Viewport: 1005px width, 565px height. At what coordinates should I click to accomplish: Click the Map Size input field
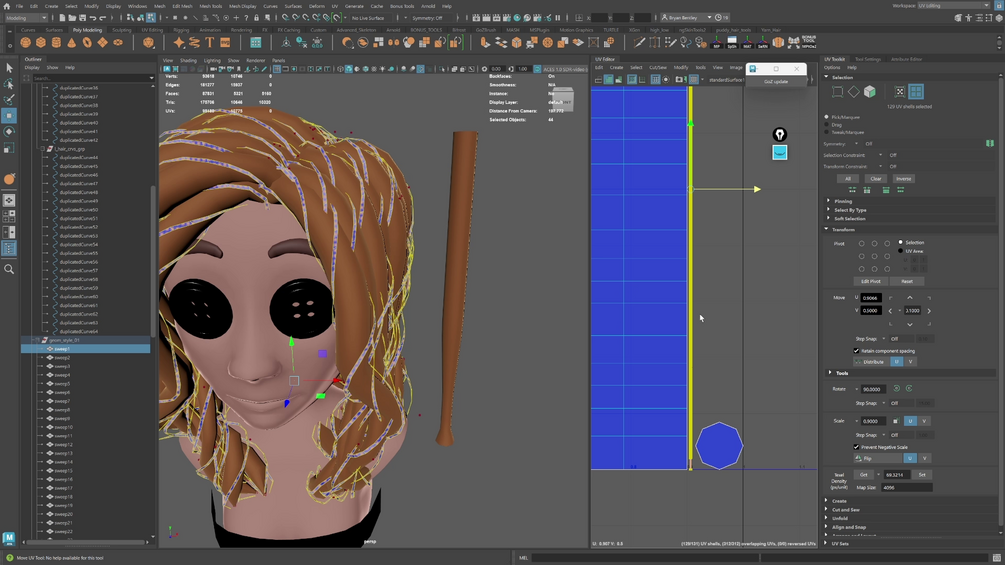(x=907, y=488)
